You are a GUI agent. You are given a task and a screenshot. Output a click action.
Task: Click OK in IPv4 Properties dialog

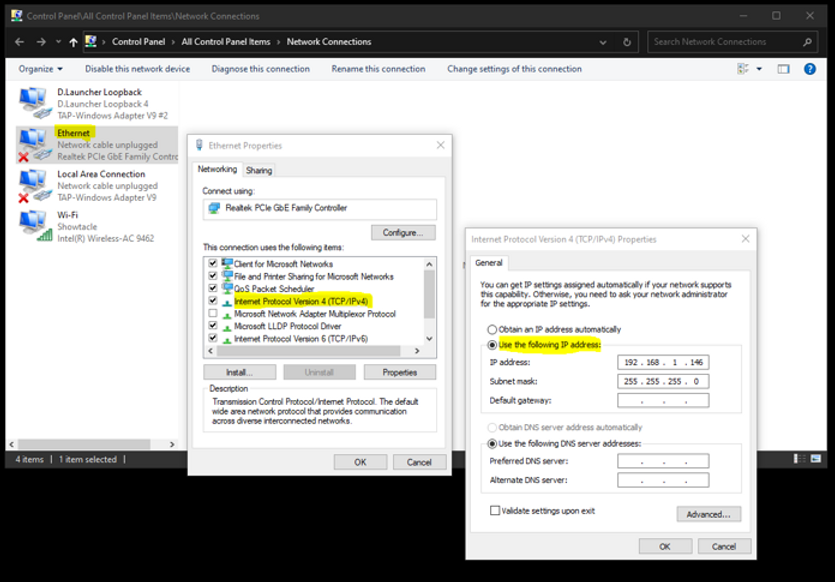pos(665,546)
